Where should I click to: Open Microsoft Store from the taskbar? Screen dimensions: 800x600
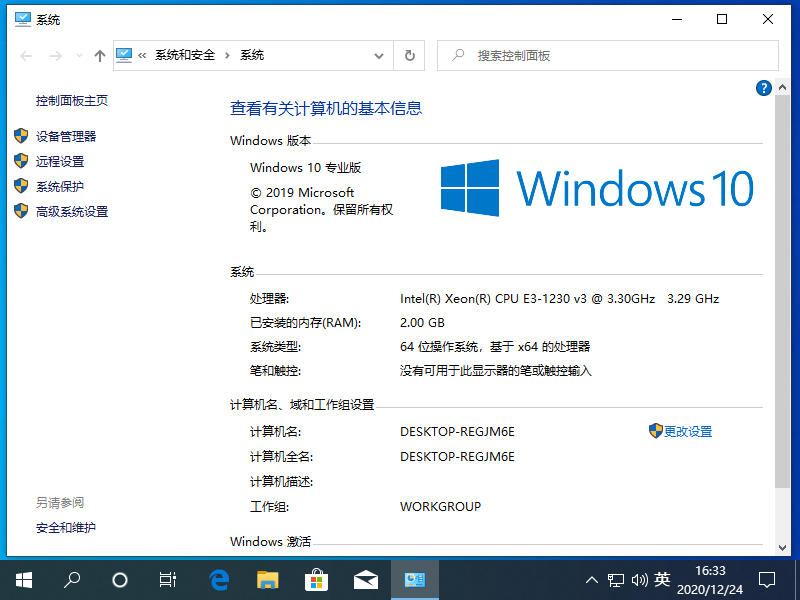[x=316, y=580]
